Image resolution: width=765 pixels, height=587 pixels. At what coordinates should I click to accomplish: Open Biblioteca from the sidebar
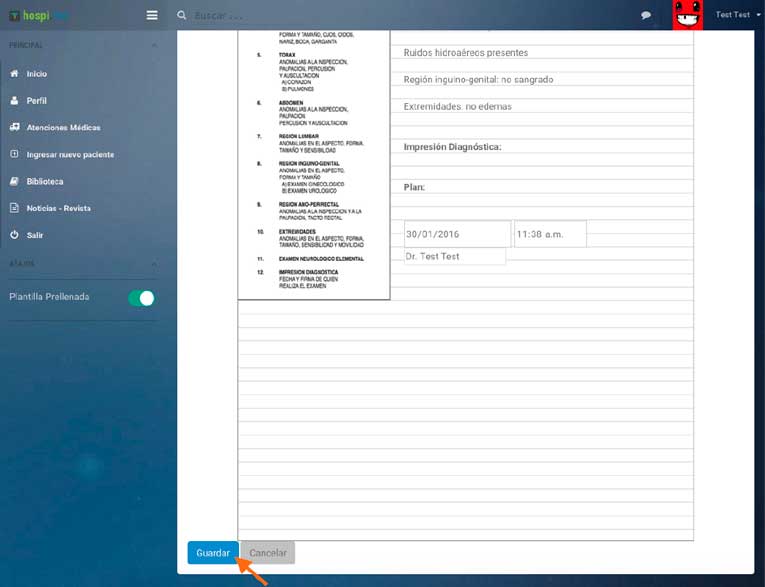[x=45, y=181]
